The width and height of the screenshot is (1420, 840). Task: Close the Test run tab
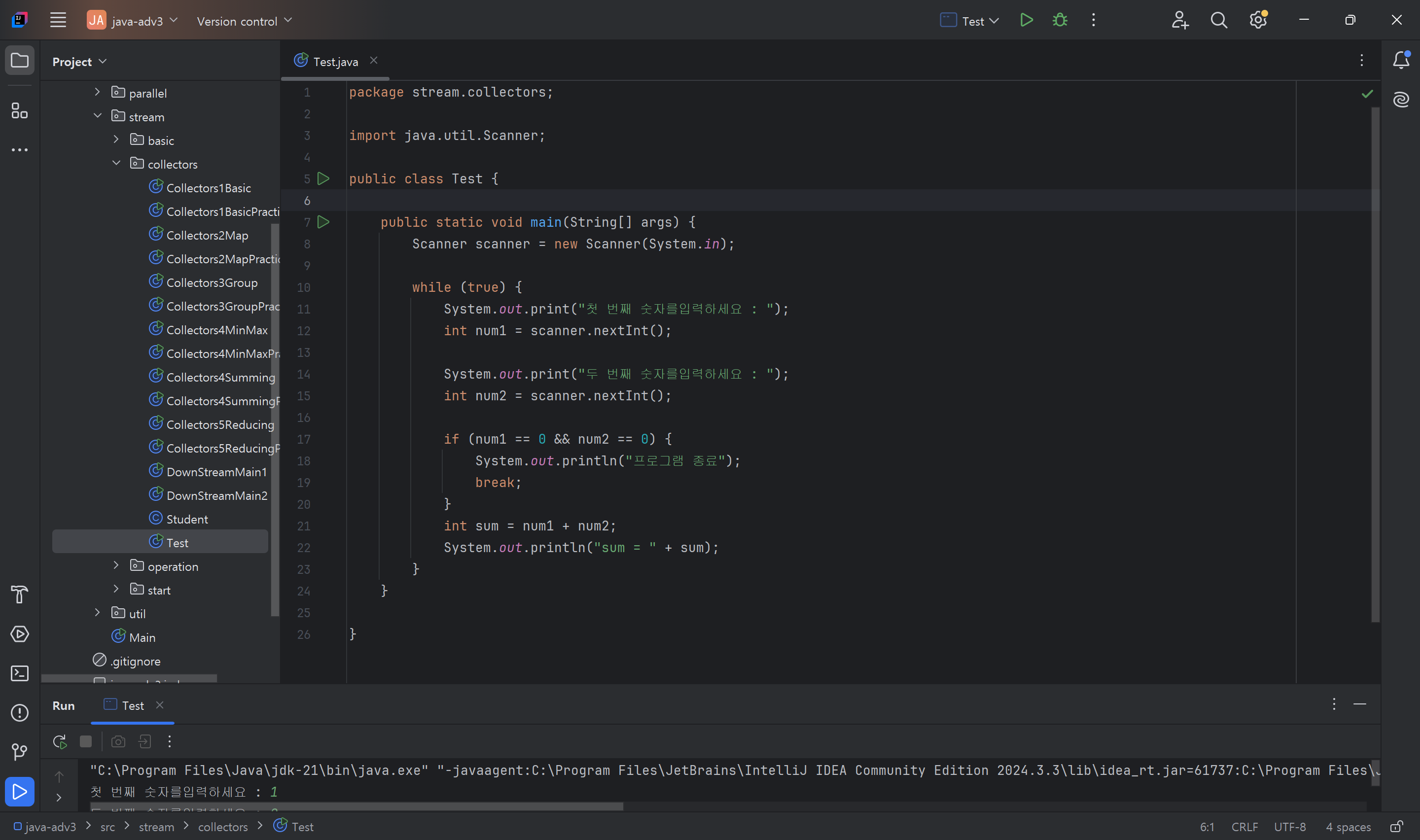[x=160, y=705]
